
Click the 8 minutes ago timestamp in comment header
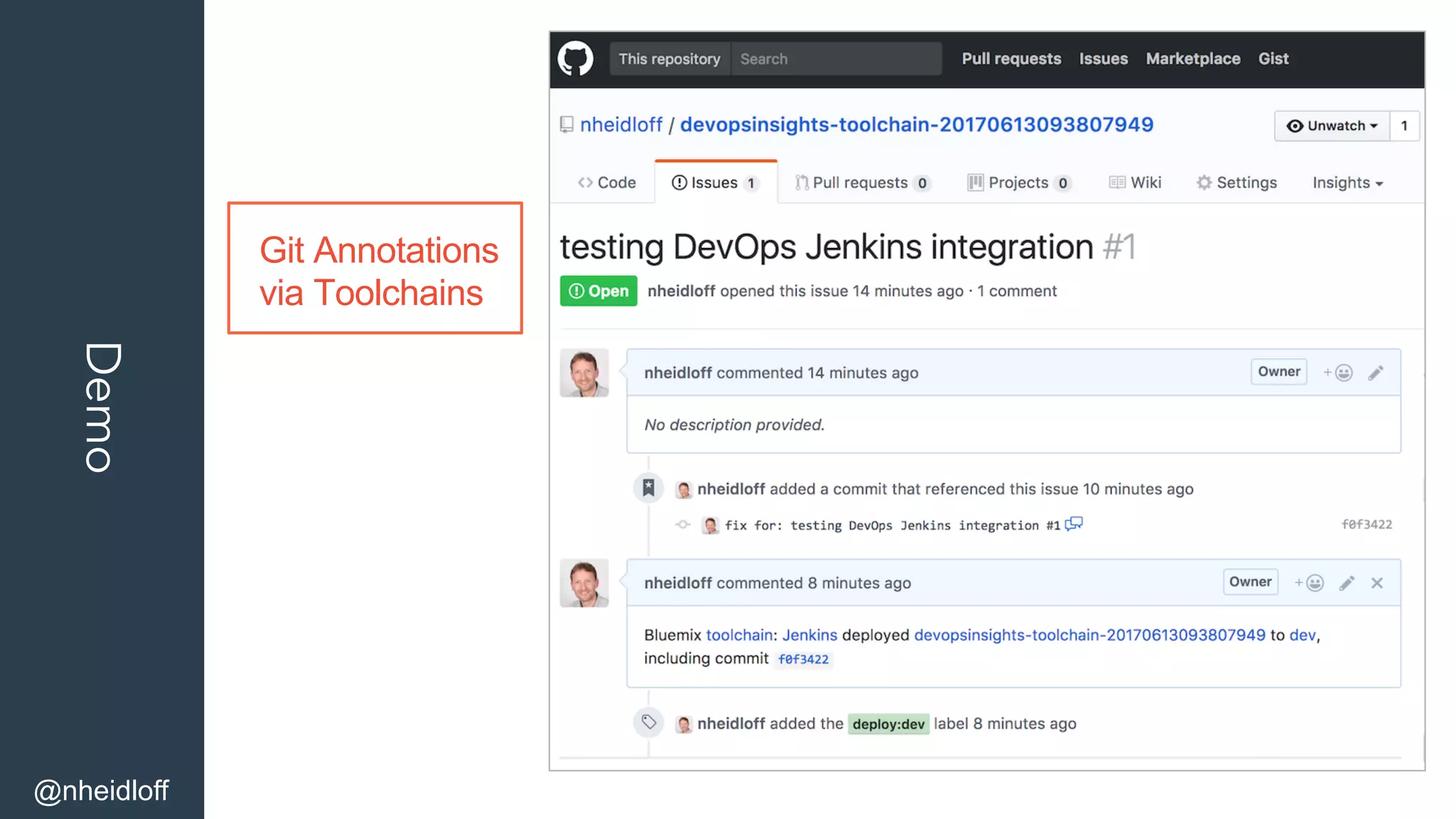(x=860, y=583)
